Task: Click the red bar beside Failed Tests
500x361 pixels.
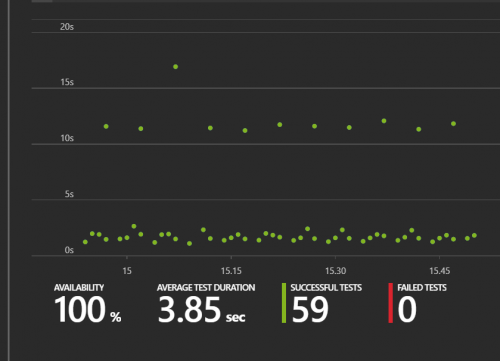Action: click(391, 303)
